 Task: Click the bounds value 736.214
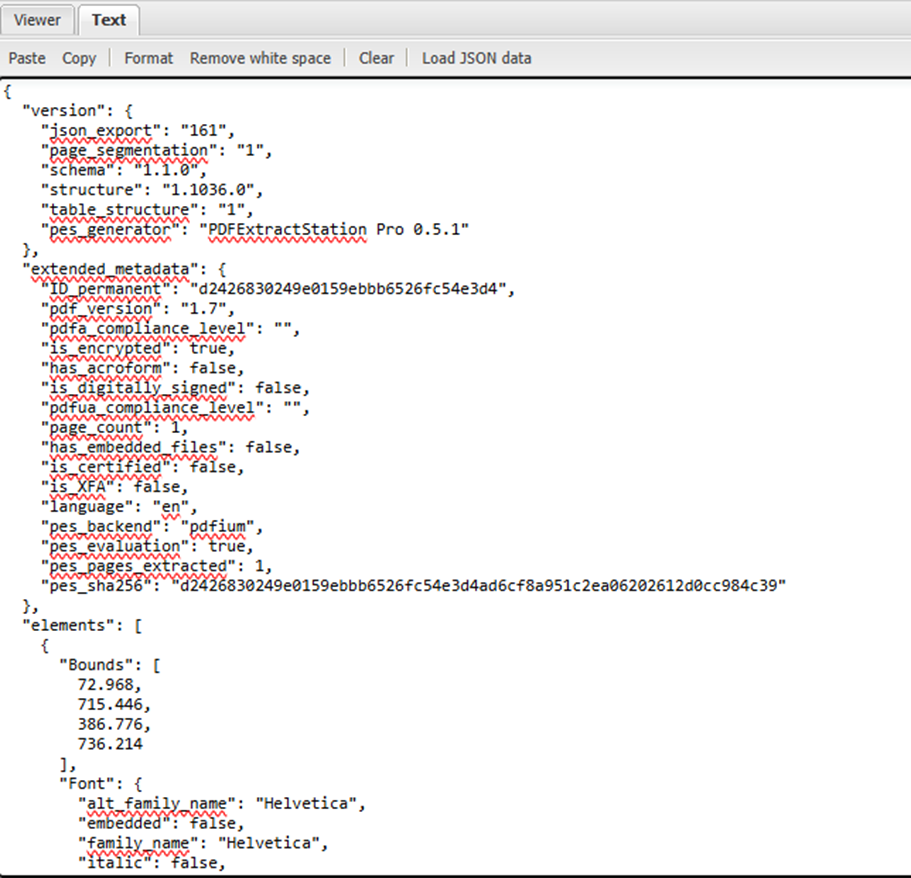pyautogui.click(x=110, y=744)
